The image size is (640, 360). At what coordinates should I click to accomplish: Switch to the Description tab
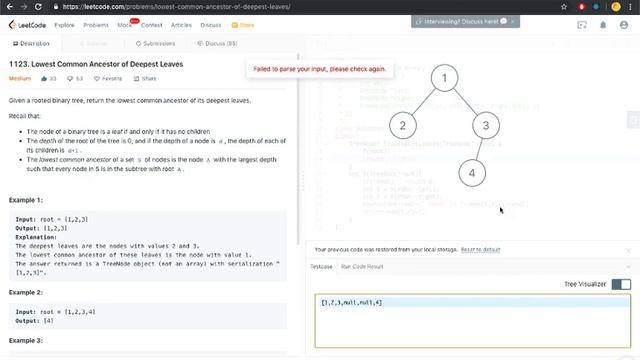coord(31,43)
